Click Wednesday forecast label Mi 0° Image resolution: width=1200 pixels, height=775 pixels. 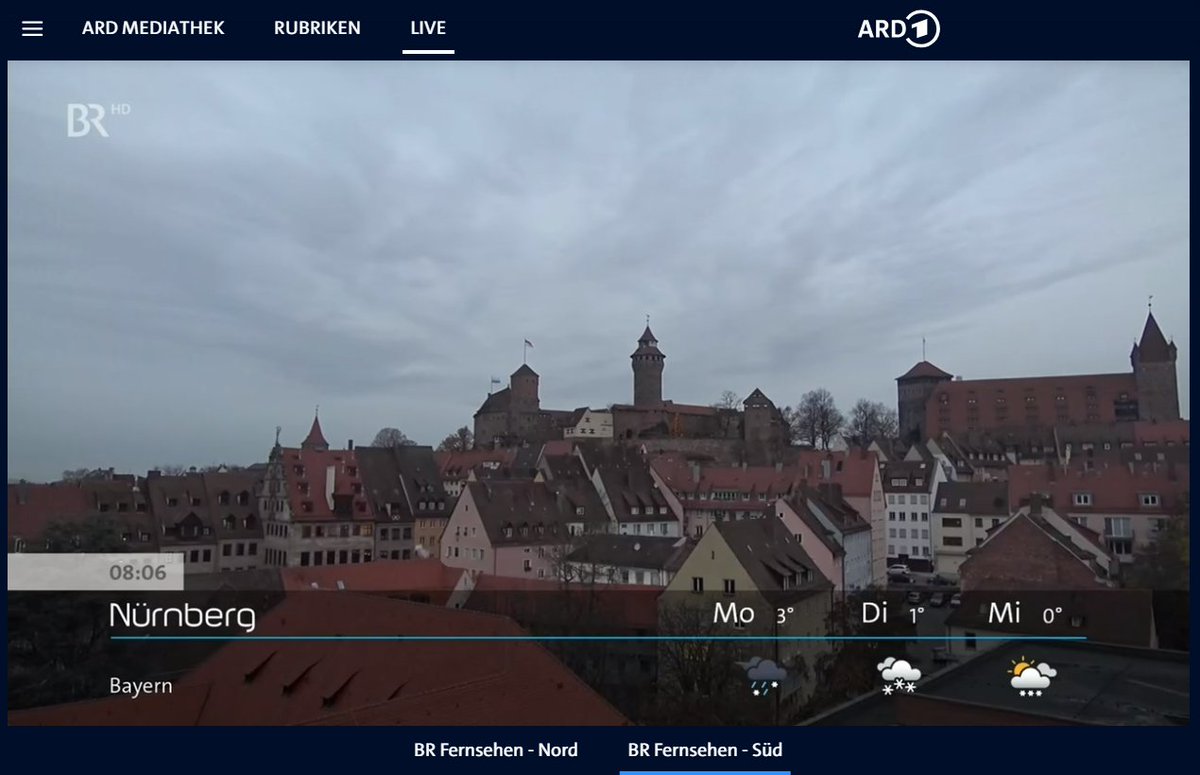tap(1025, 614)
